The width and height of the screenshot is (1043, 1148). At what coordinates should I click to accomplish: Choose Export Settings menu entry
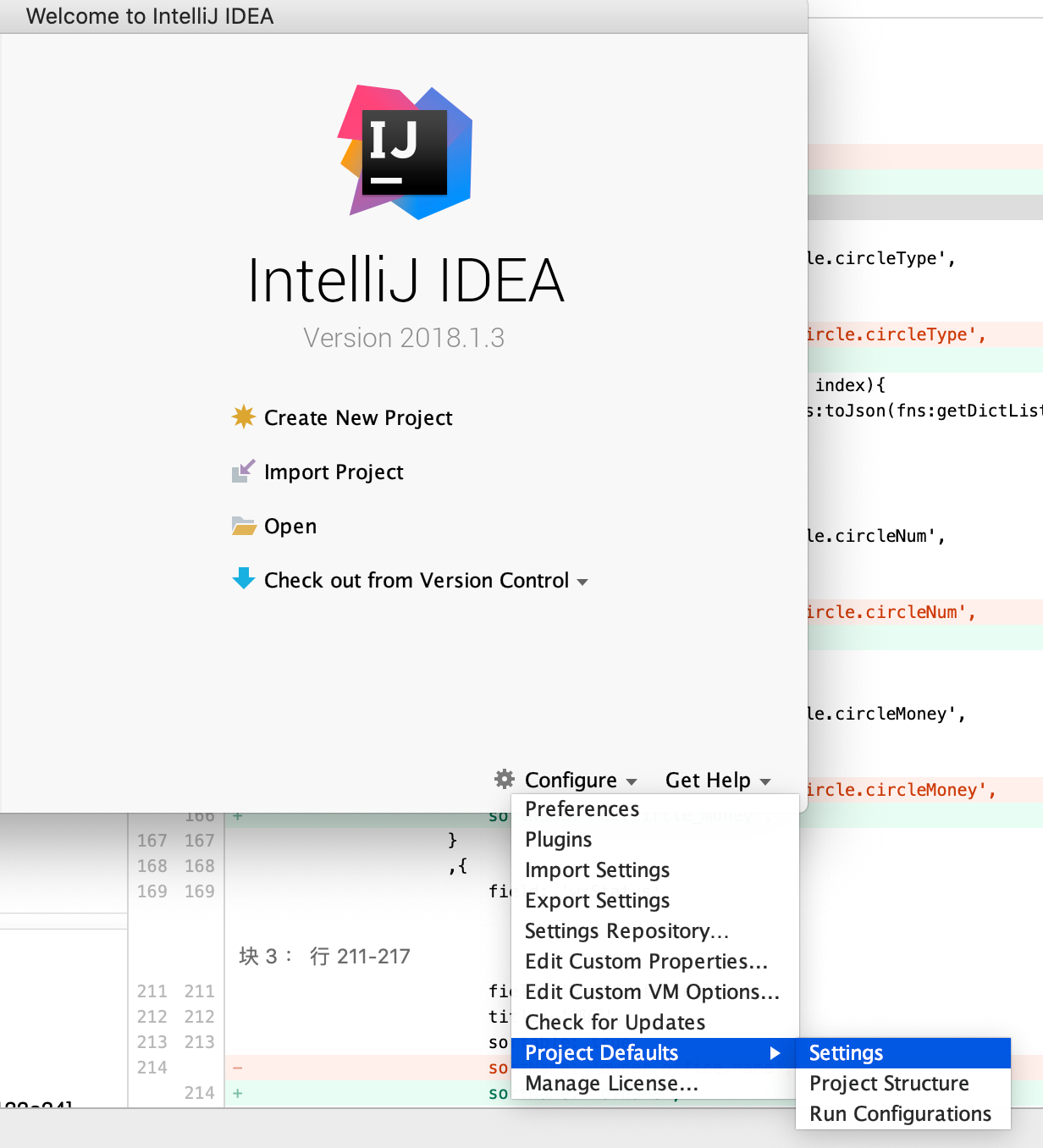pos(655,901)
